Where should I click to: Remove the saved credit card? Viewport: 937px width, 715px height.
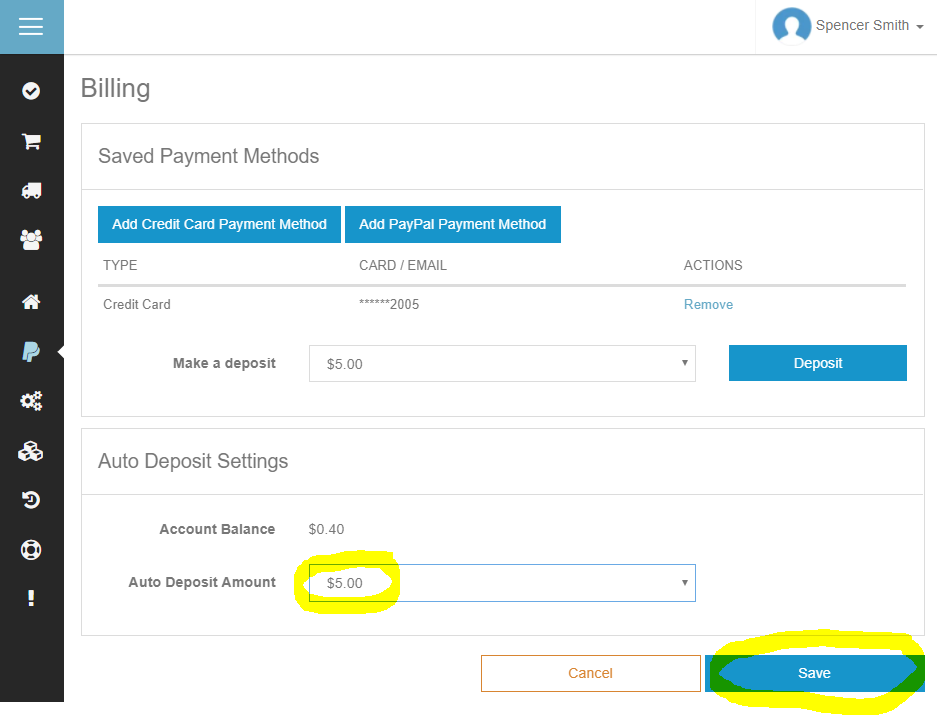coord(708,304)
